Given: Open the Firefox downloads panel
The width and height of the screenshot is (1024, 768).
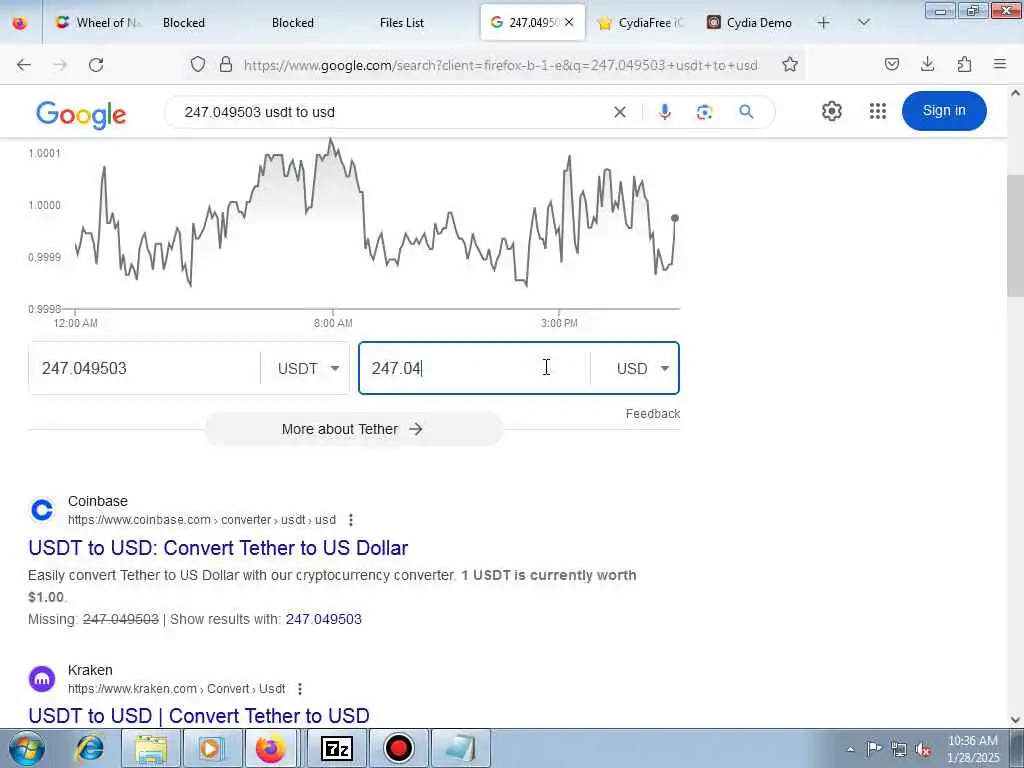Looking at the screenshot, I should pos(927,64).
